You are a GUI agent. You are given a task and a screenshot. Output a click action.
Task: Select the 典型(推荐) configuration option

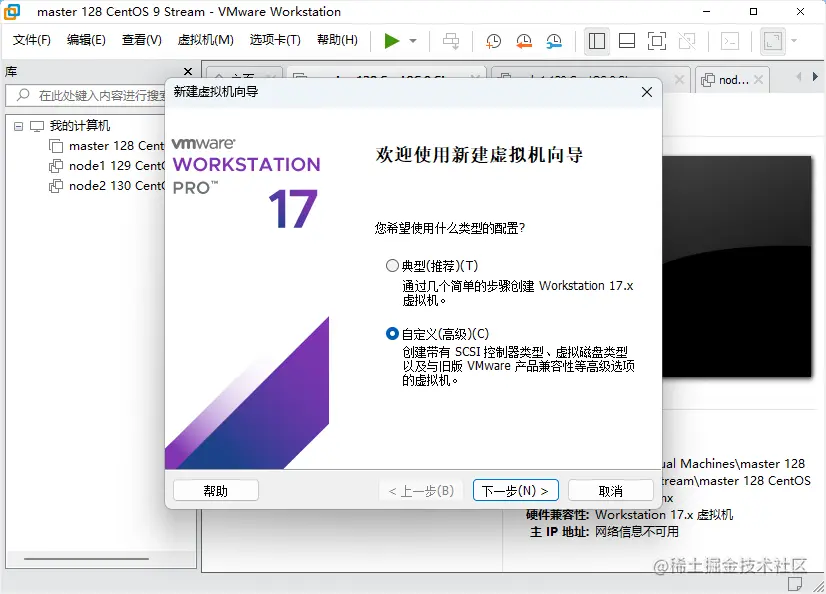coord(393,265)
